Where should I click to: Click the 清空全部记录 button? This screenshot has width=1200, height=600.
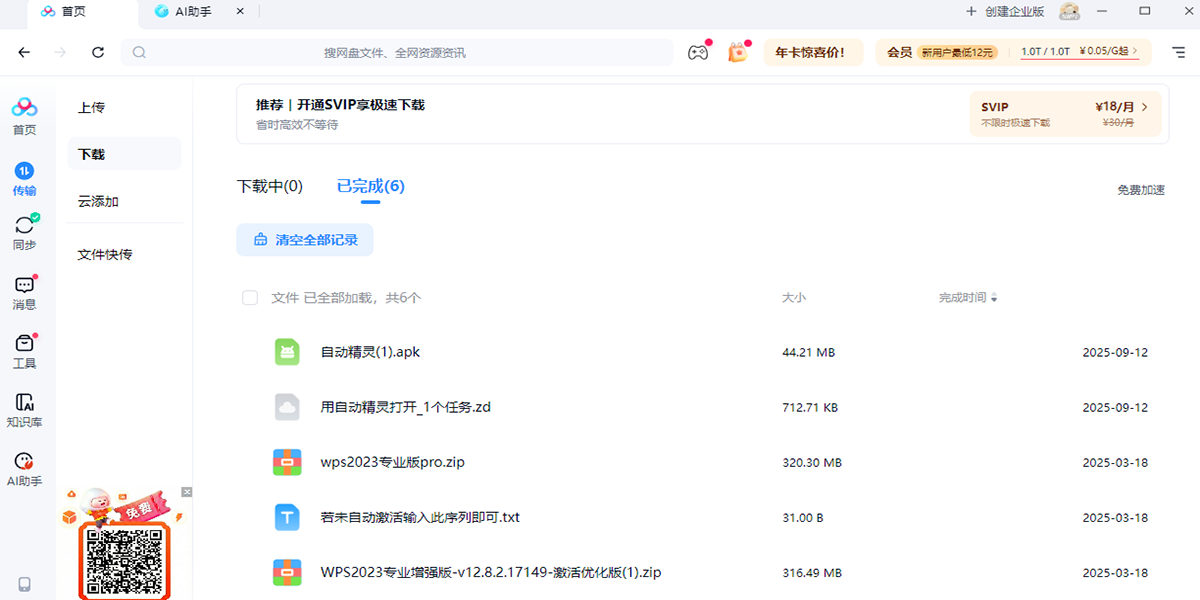[305, 240]
